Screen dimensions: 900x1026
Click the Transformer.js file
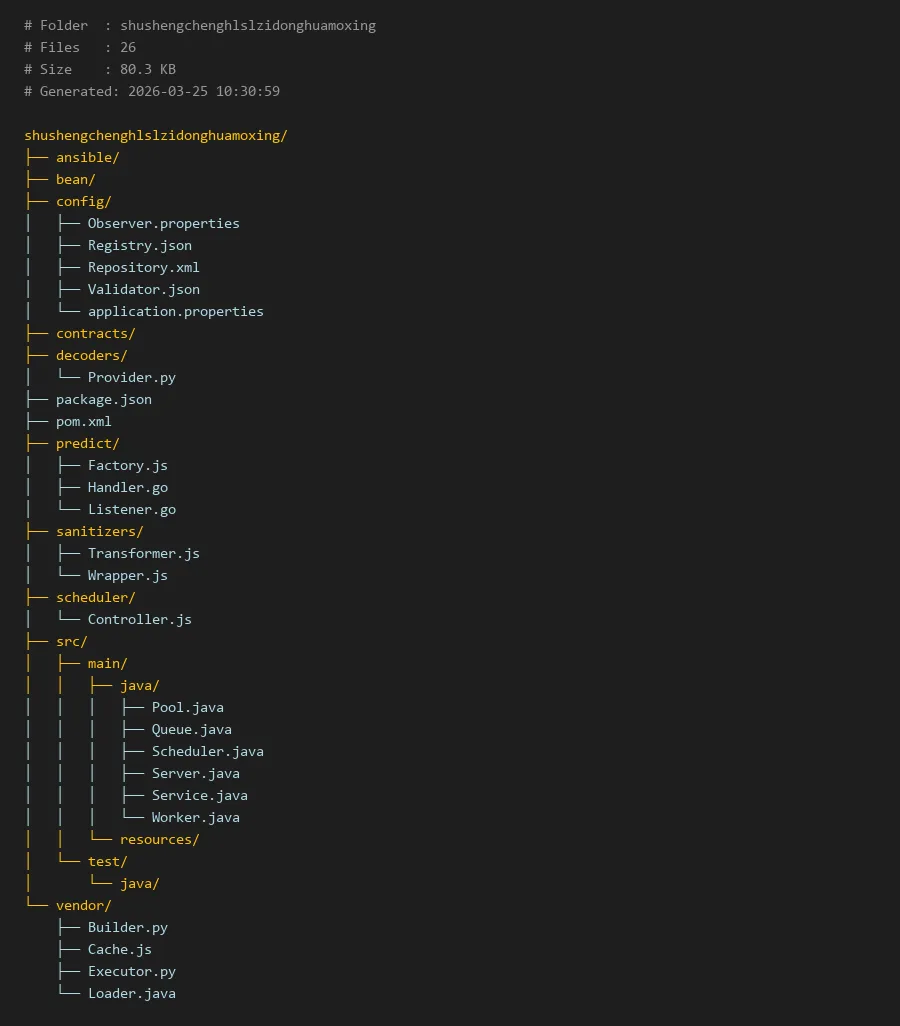click(143, 553)
